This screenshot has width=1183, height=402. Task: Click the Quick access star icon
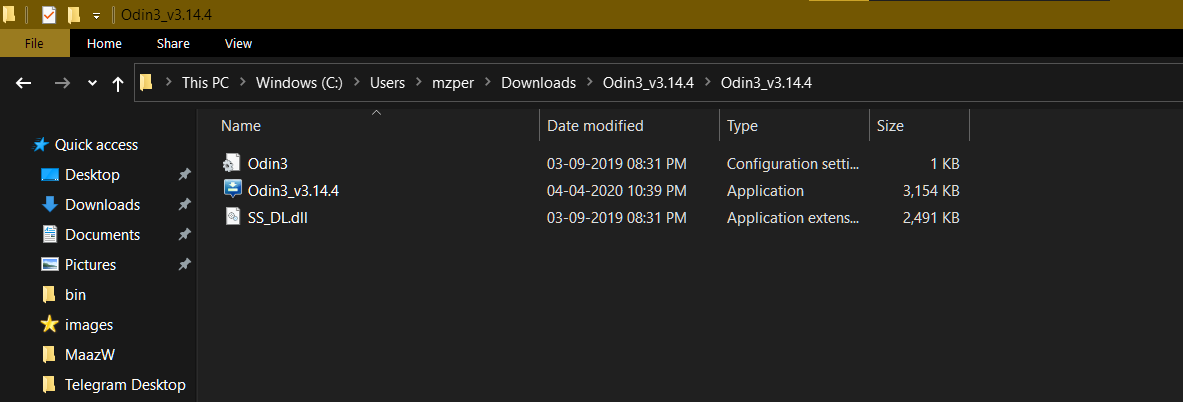[x=41, y=145]
